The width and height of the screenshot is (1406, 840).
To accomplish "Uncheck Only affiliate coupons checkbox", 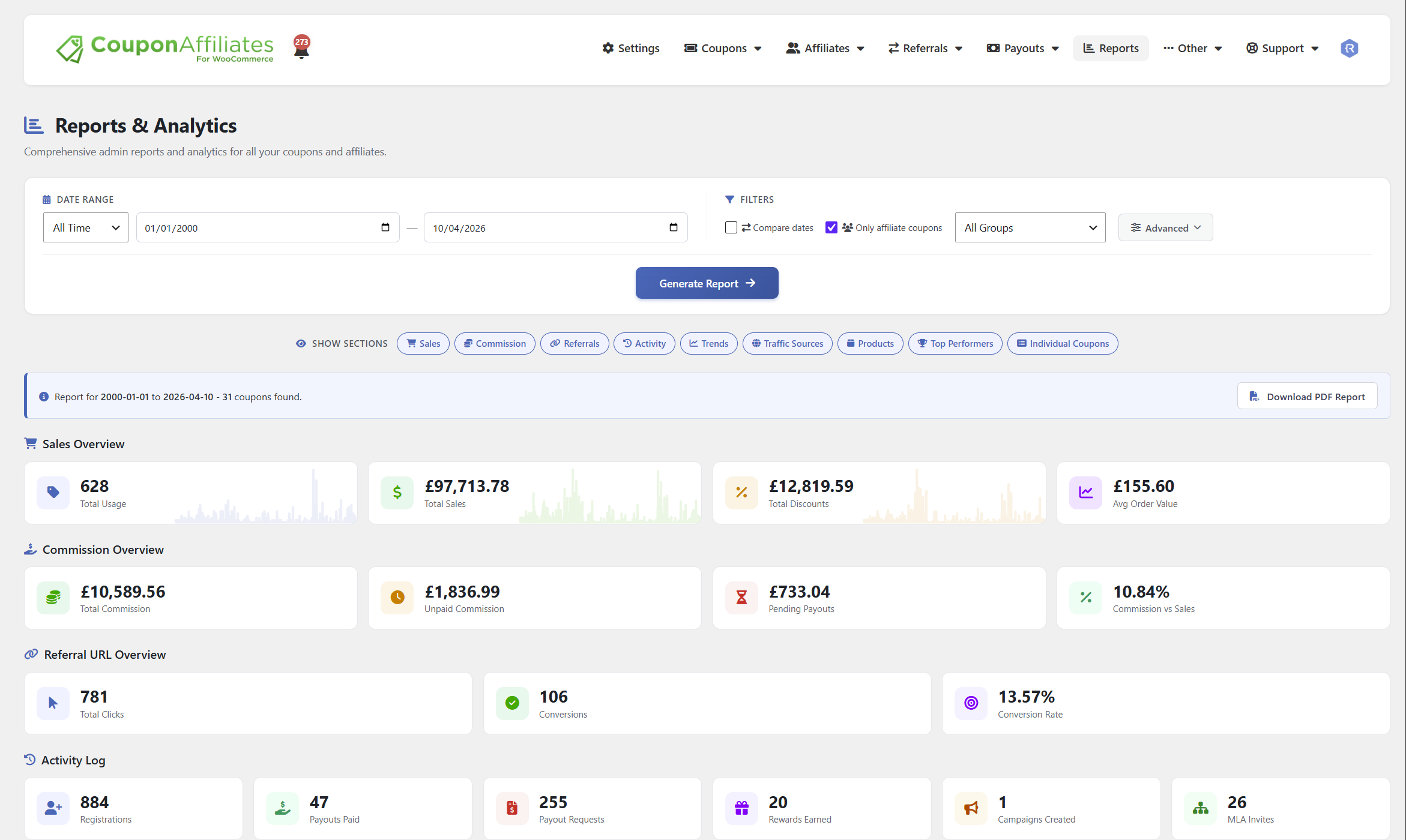I will (x=831, y=227).
